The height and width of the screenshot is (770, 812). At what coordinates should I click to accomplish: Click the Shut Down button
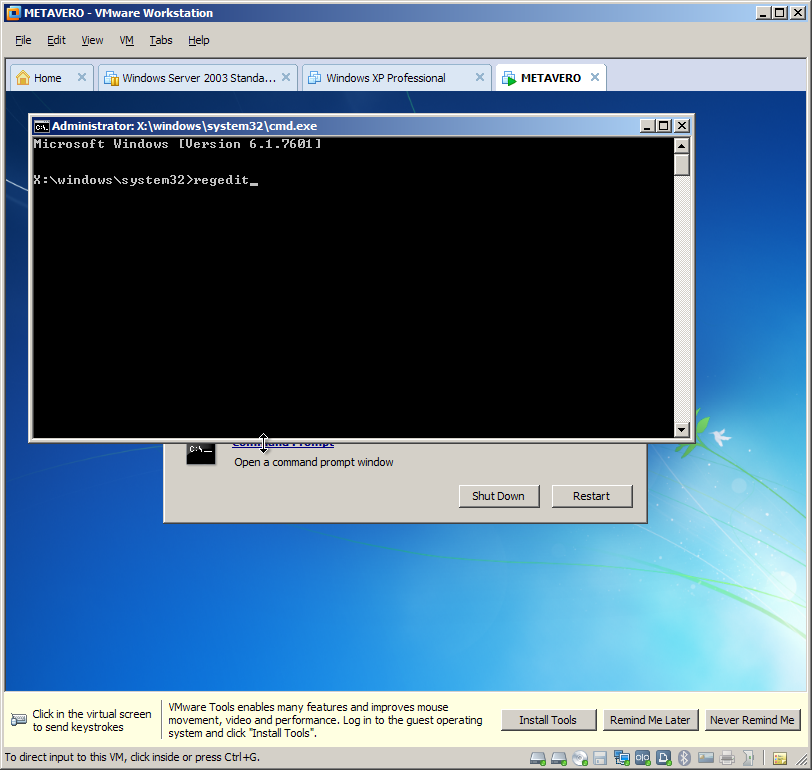click(x=499, y=496)
